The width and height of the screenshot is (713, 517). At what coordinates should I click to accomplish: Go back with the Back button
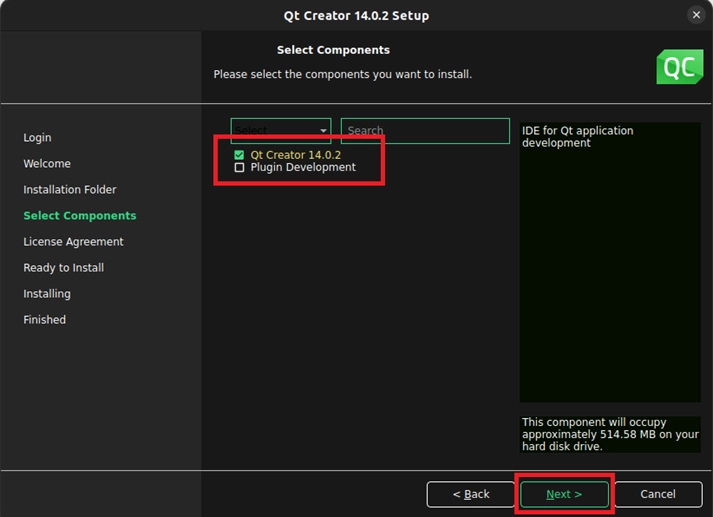click(470, 494)
